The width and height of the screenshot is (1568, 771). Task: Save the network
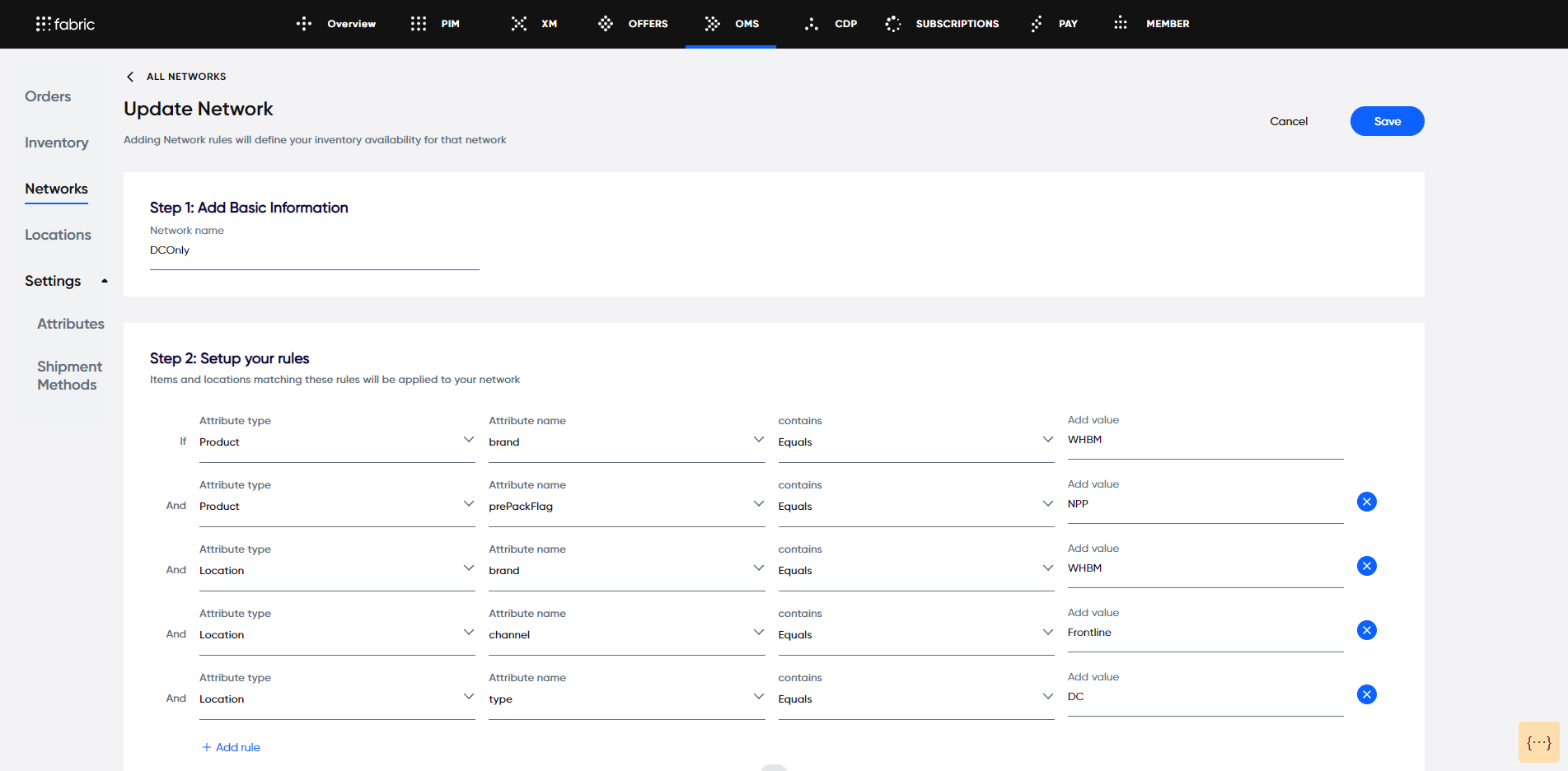pos(1388,121)
